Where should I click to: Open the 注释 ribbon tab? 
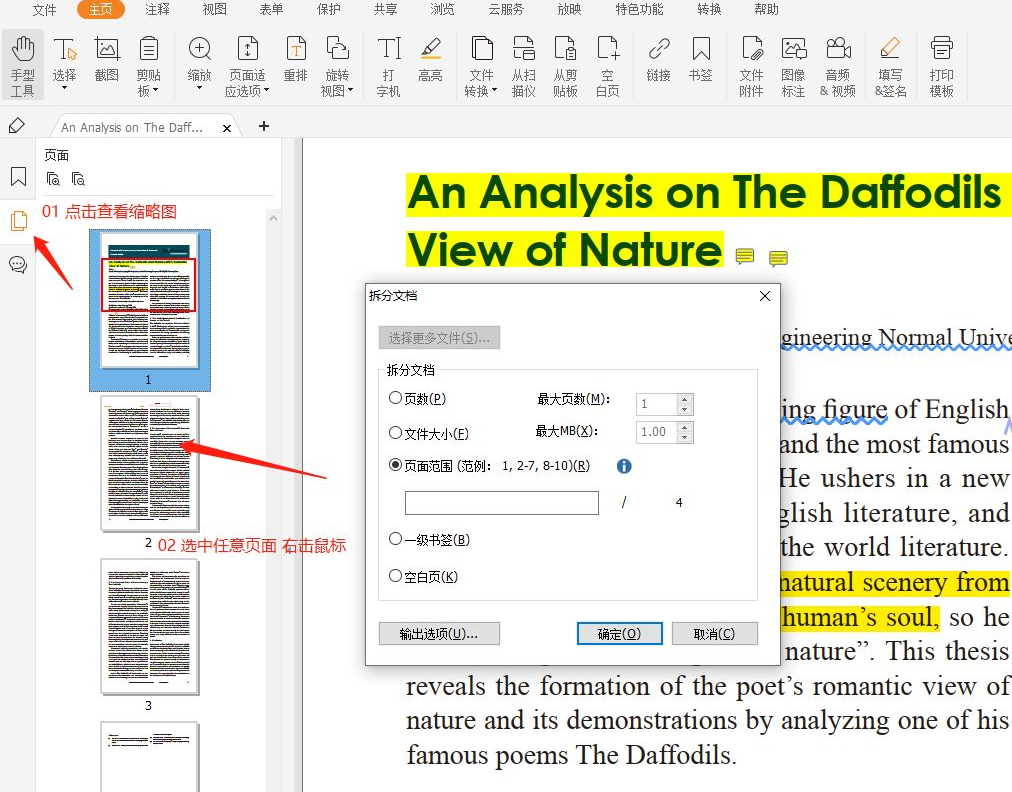(157, 10)
